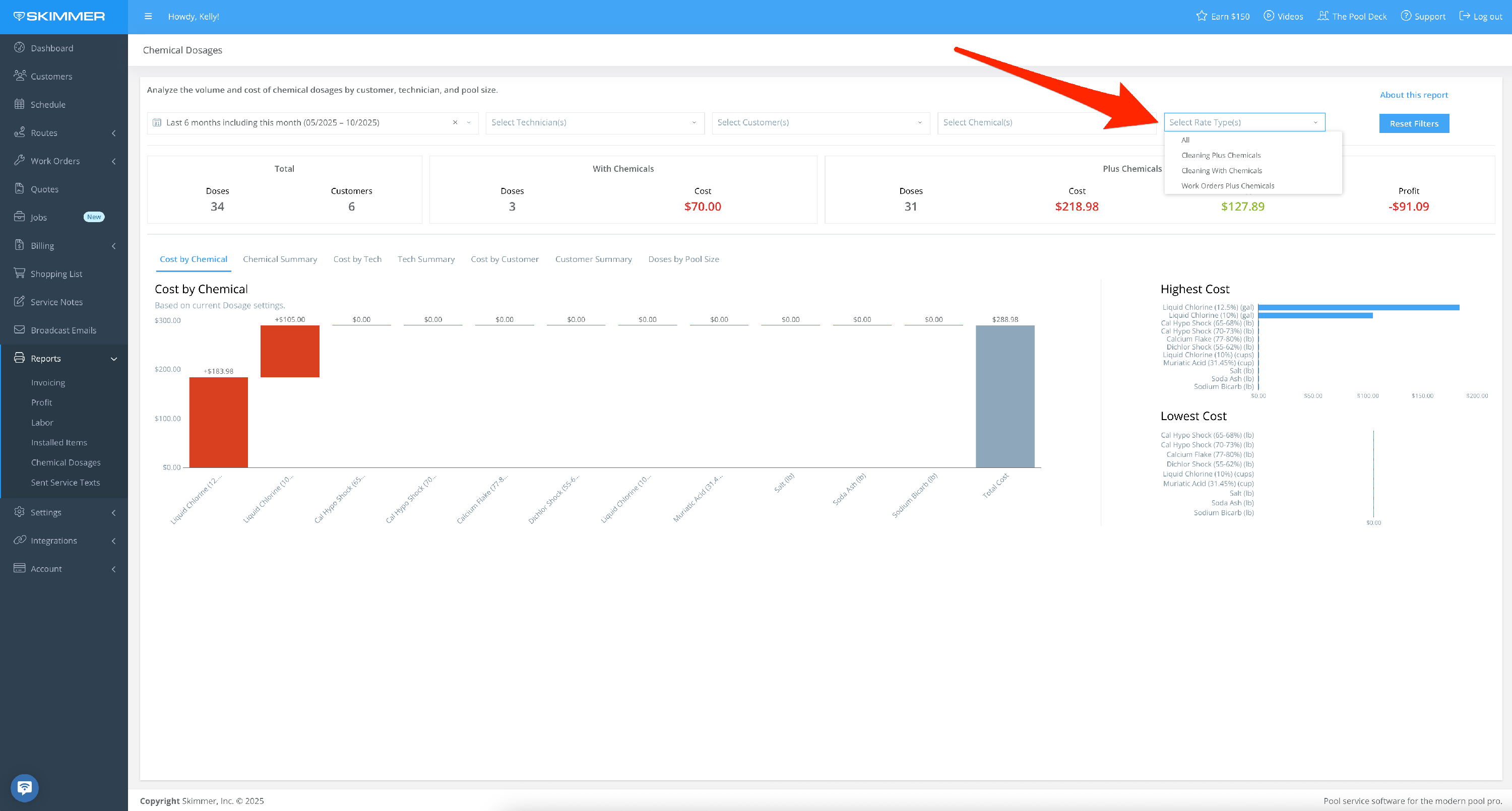
Task: Clear the date range filter X
Action: click(x=455, y=122)
